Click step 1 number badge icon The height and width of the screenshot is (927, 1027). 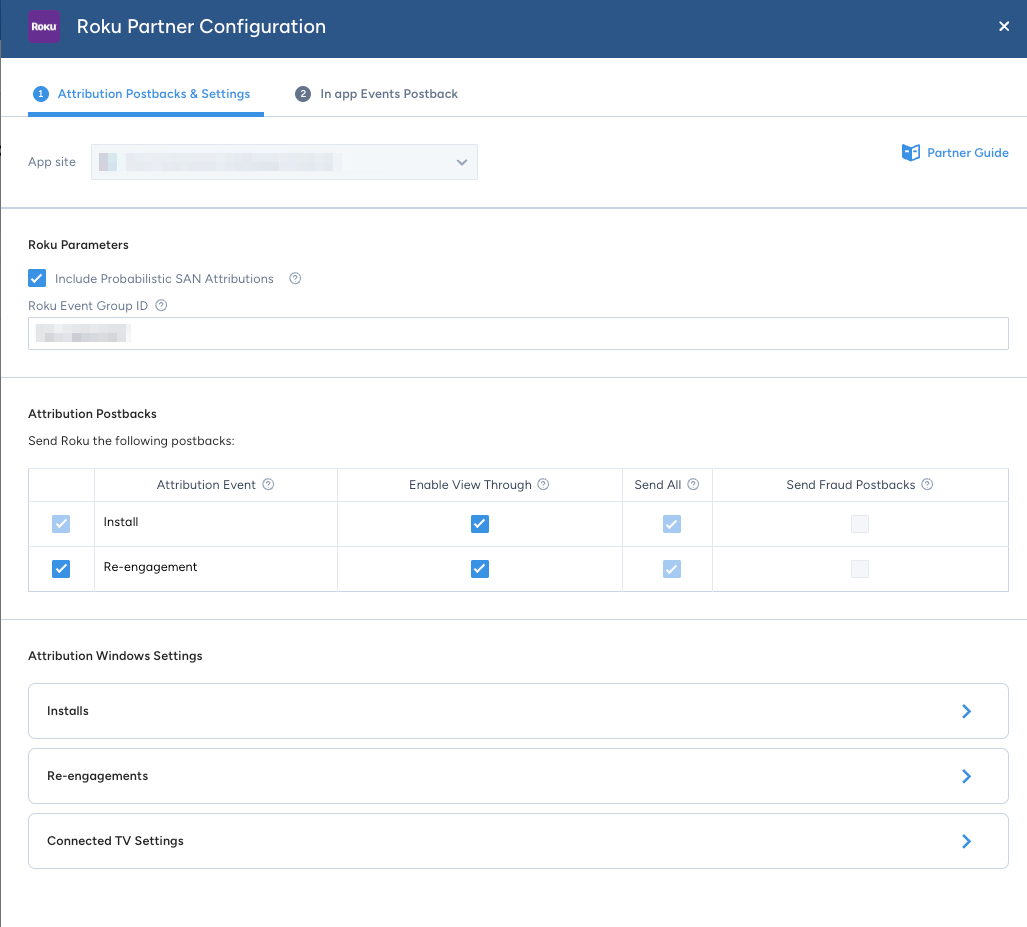coord(41,94)
